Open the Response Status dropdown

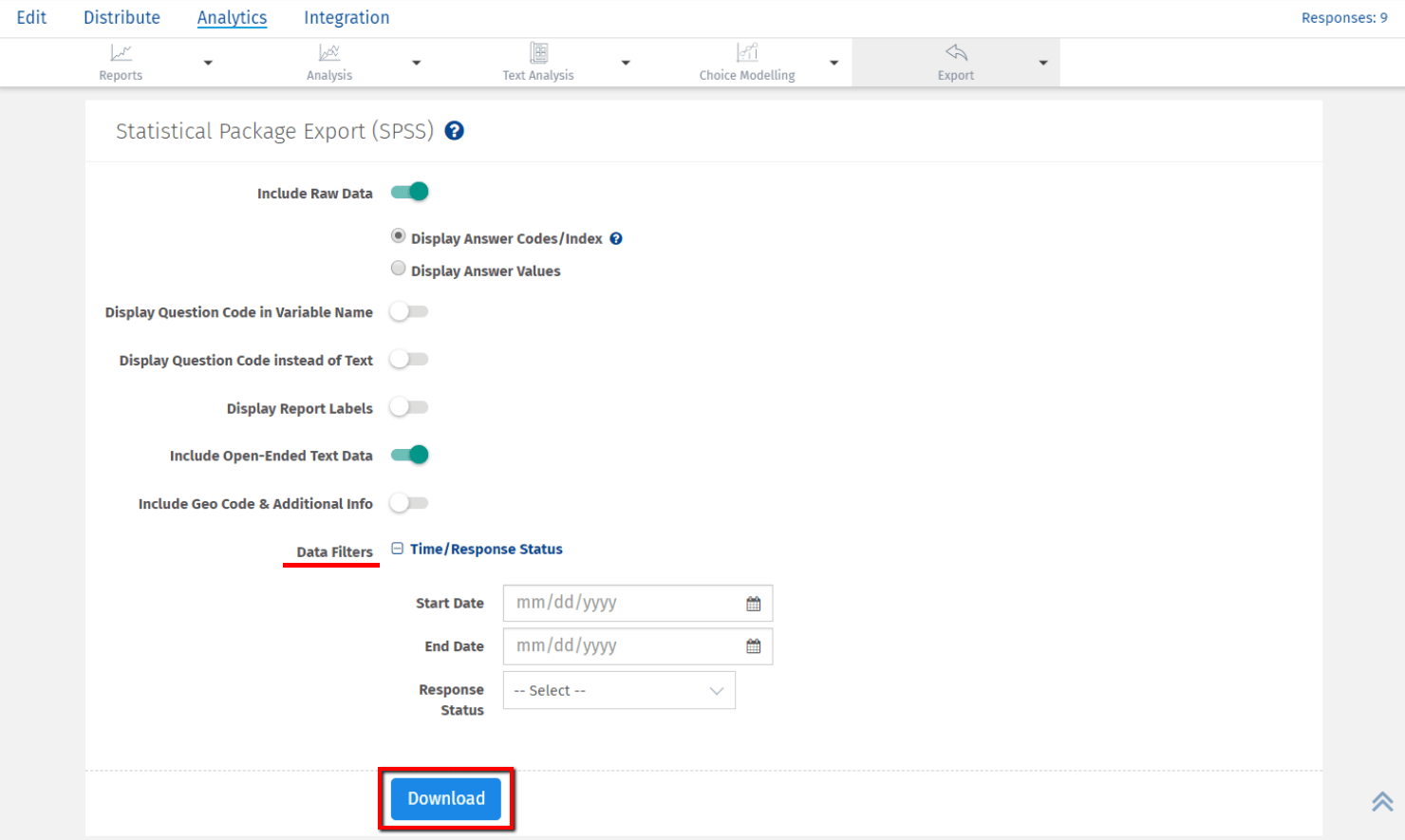pyautogui.click(x=619, y=691)
